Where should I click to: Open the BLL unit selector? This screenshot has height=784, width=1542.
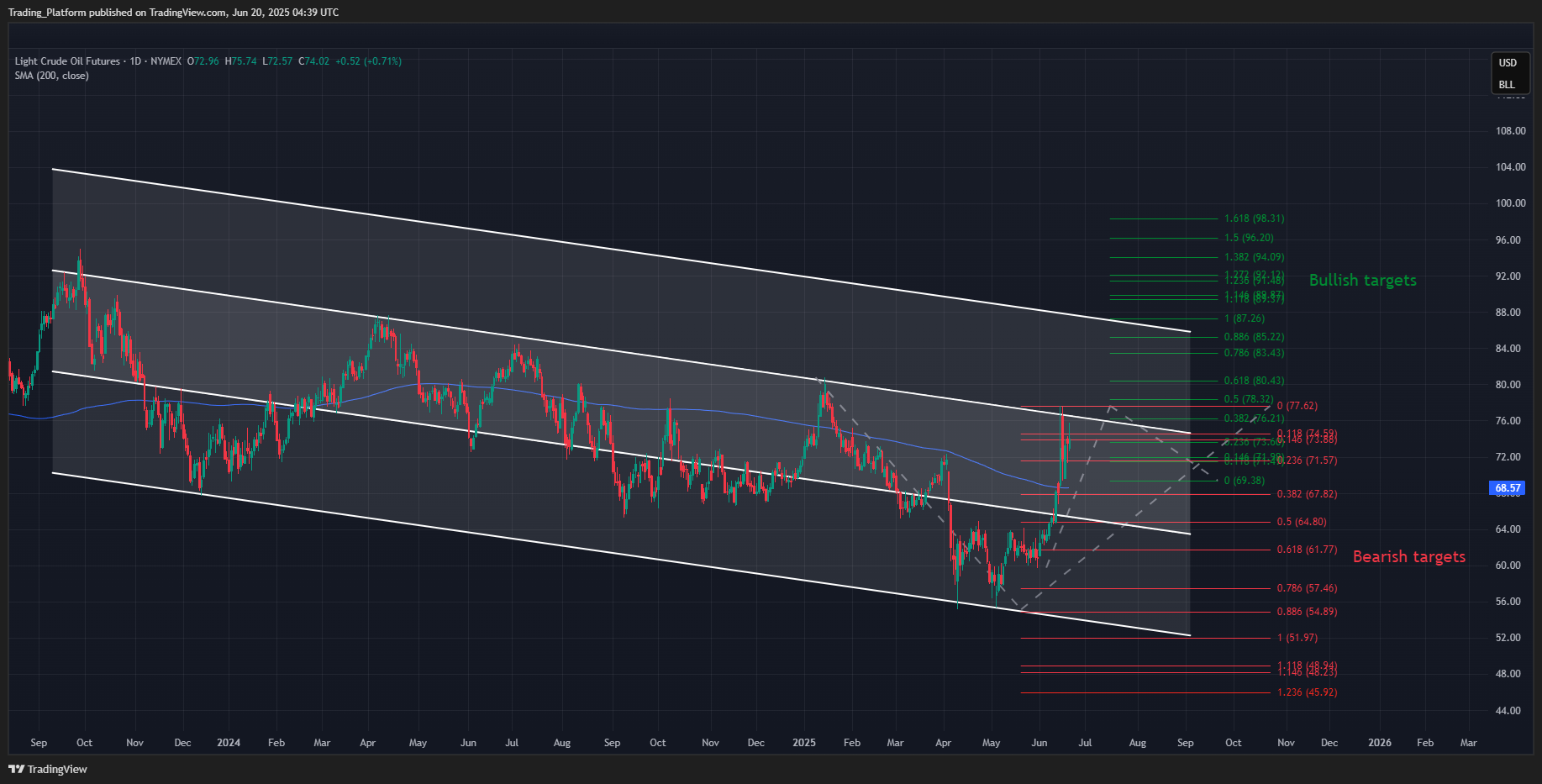(1507, 85)
